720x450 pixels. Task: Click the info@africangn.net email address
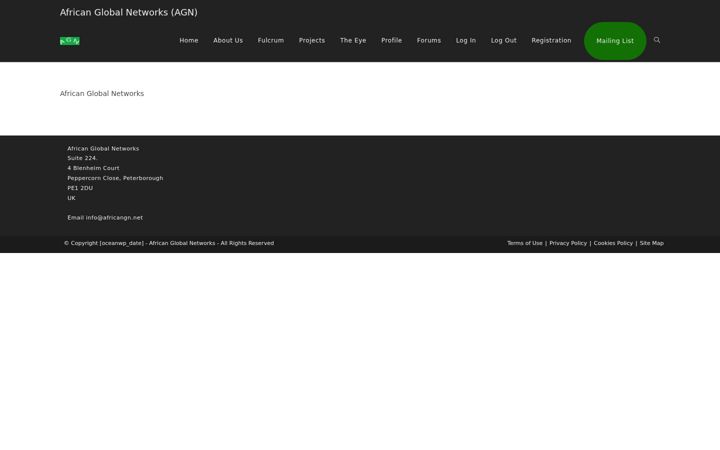coord(114,218)
